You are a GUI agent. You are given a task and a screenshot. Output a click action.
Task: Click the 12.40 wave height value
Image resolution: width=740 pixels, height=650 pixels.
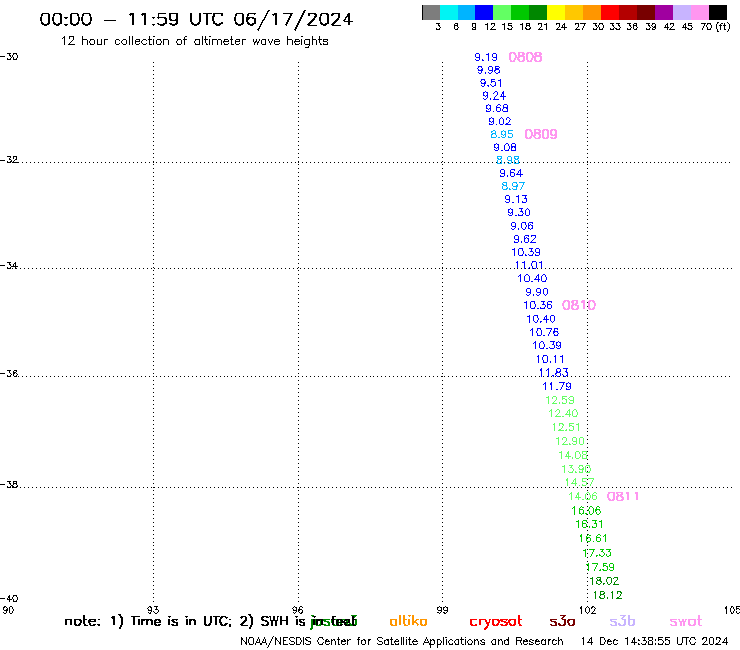tap(563, 414)
